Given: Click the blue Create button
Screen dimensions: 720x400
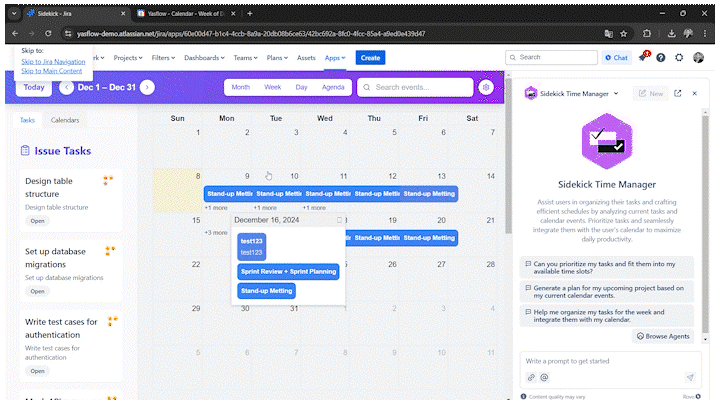Looking at the screenshot, I should point(370,58).
